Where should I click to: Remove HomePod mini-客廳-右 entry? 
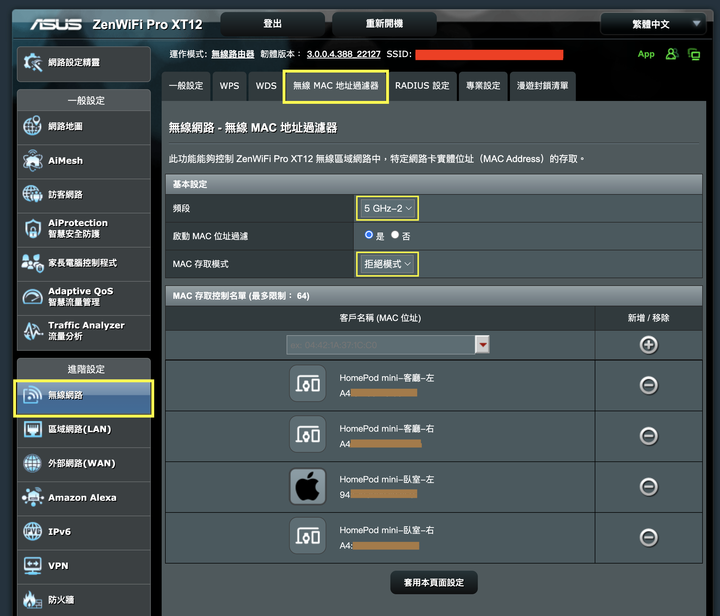click(x=648, y=436)
